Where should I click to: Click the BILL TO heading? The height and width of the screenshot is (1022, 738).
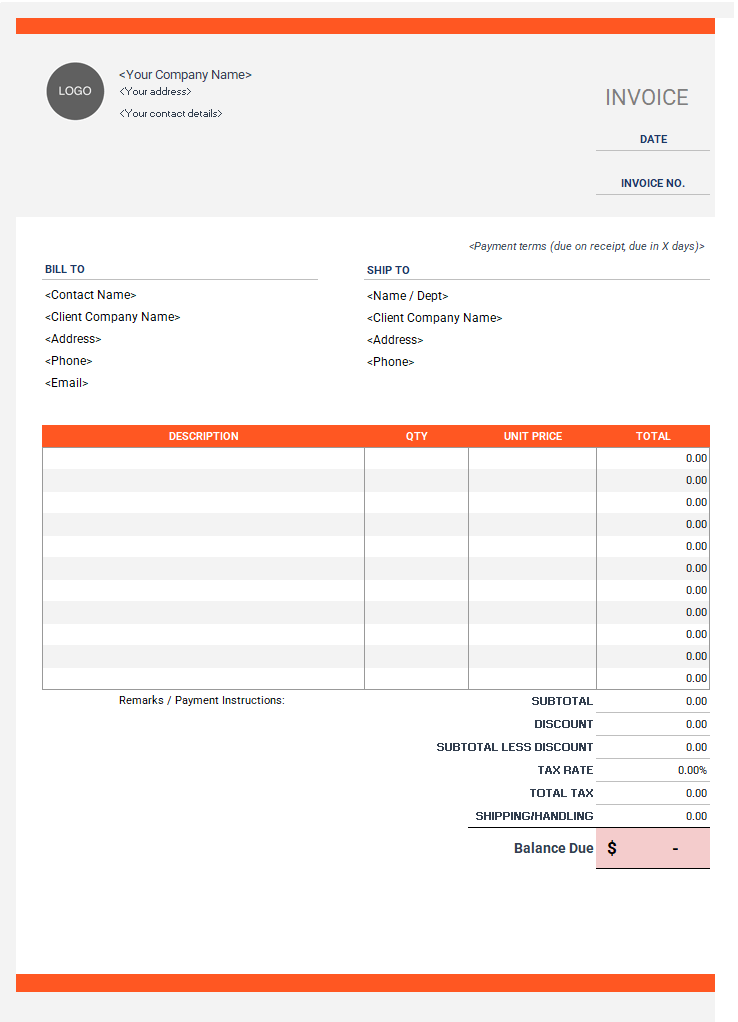65,269
